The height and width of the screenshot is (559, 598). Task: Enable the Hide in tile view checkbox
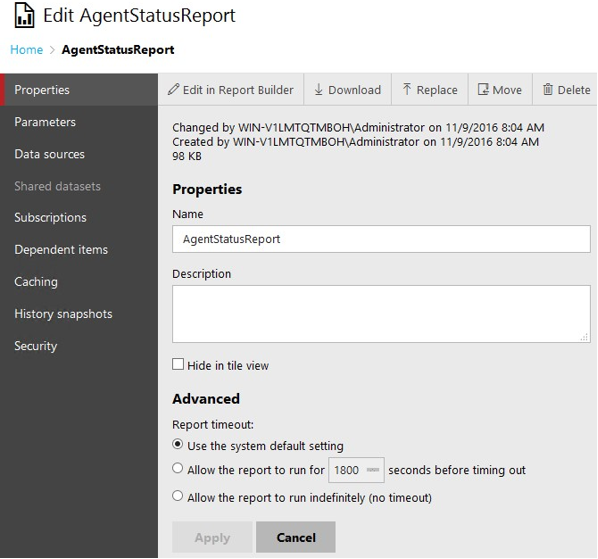pos(178,364)
